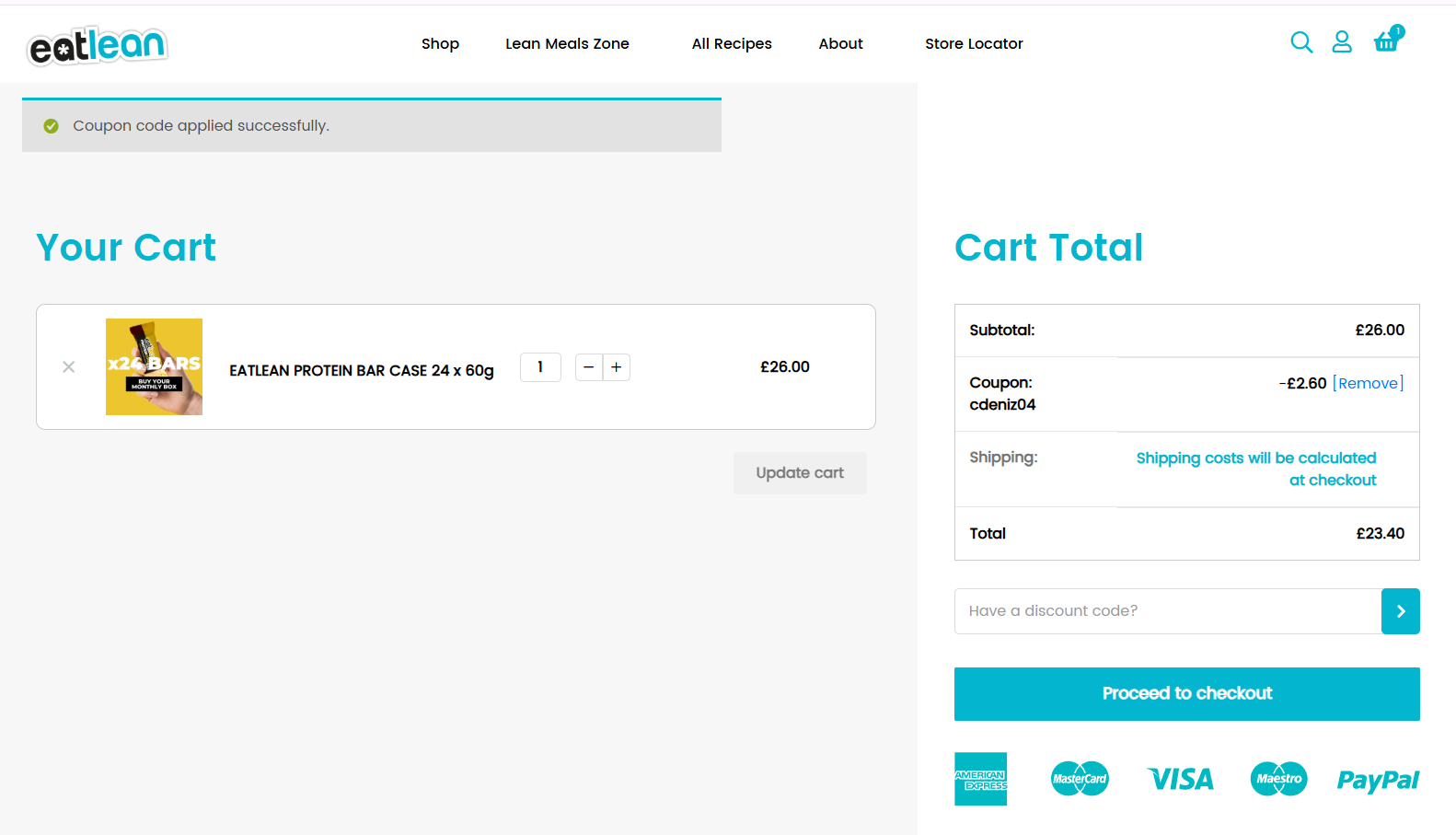1456x835 pixels.
Task: Click the VISA payment icon
Action: [1181, 780]
